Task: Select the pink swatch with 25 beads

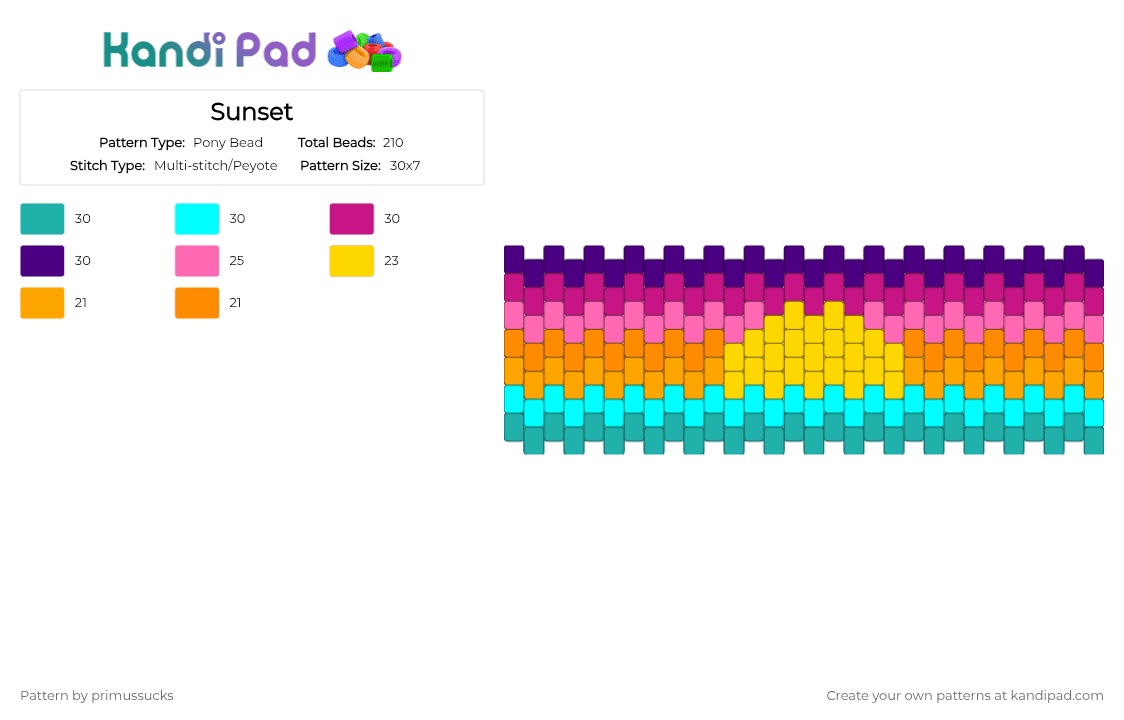Action: (197, 261)
